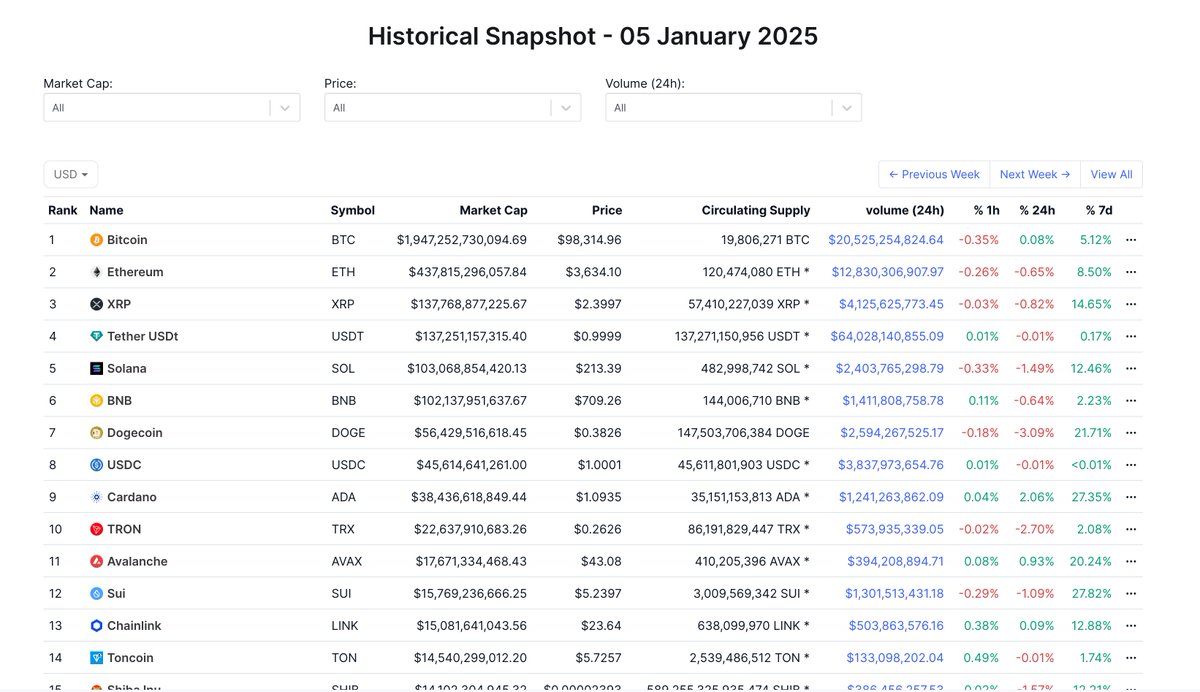The width and height of the screenshot is (1200, 692).
Task: Click the Avalanche coin icon
Action: 96,561
